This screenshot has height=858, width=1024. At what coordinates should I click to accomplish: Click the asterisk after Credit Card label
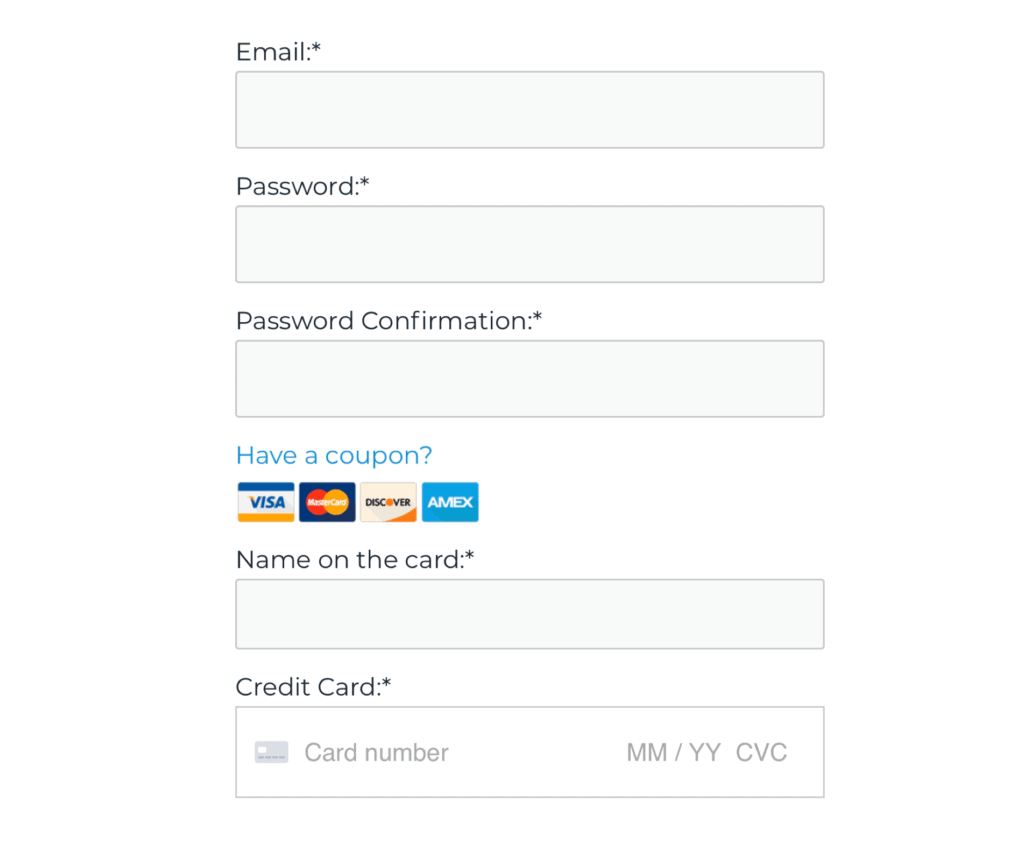[x=386, y=683]
